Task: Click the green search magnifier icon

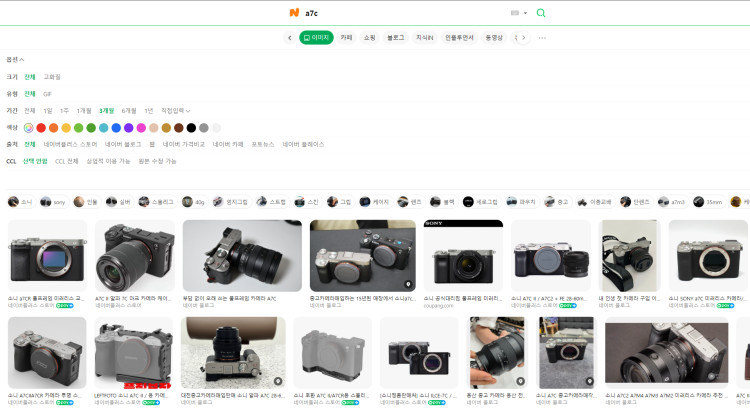Action: pos(541,13)
